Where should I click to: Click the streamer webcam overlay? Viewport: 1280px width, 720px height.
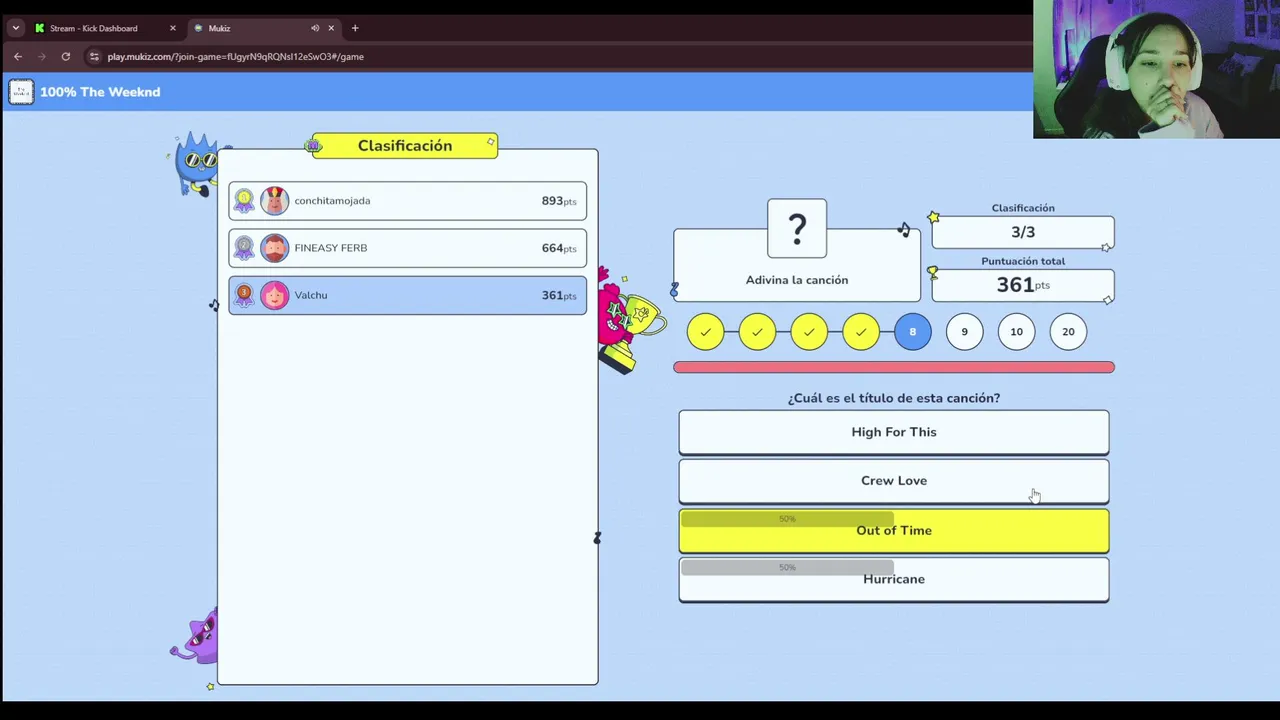point(1157,69)
